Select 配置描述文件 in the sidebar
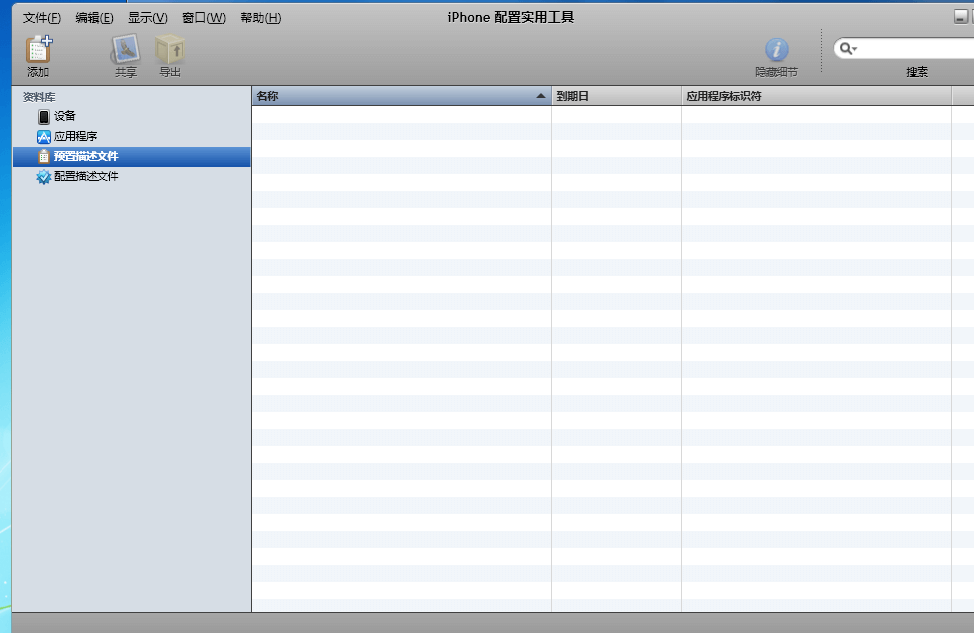 click(x=132, y=176)
